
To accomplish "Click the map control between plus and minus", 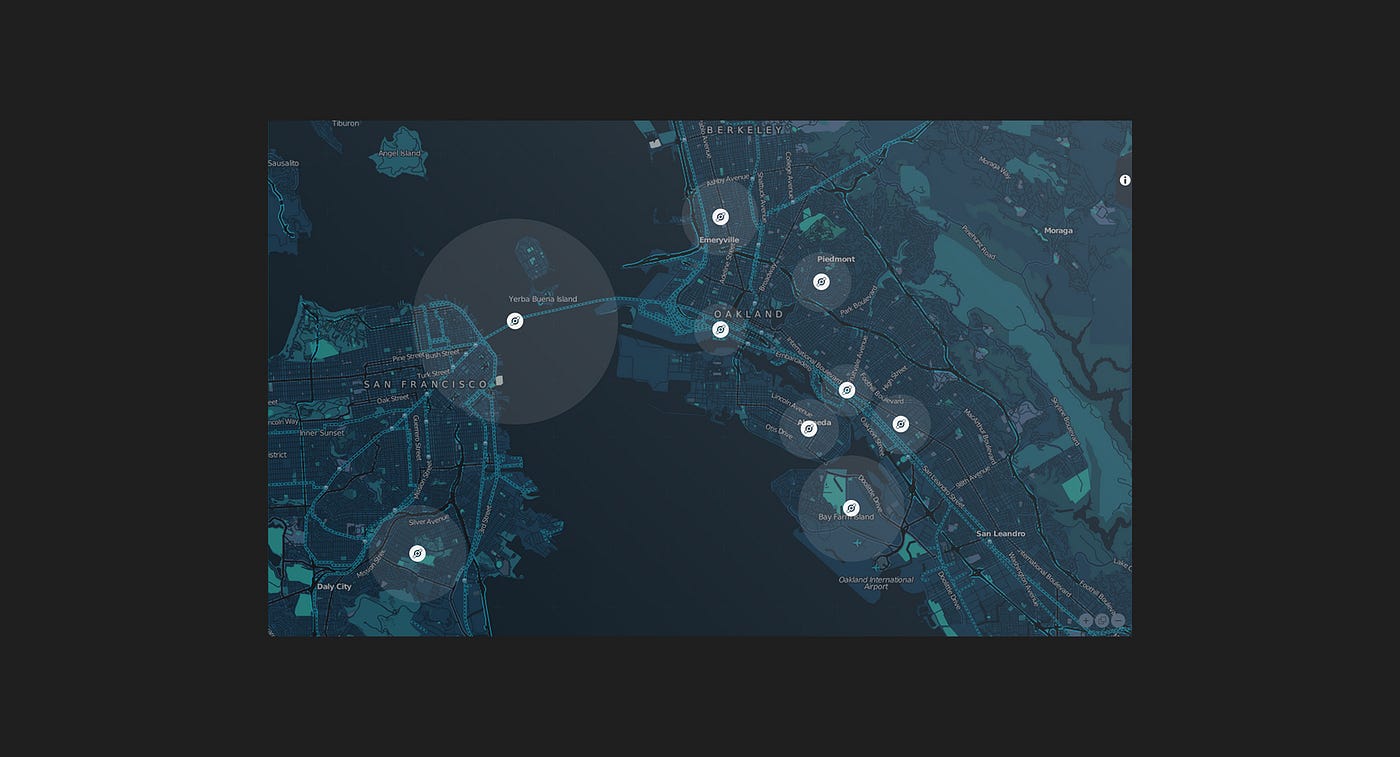I will tap(1102, 621).
